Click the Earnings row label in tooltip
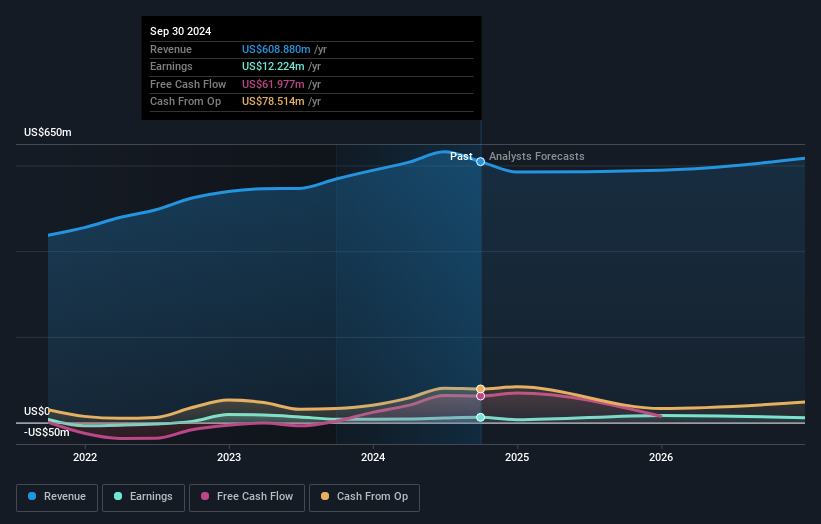Screen dimensions: 821x524 click(x=171, y=66)
